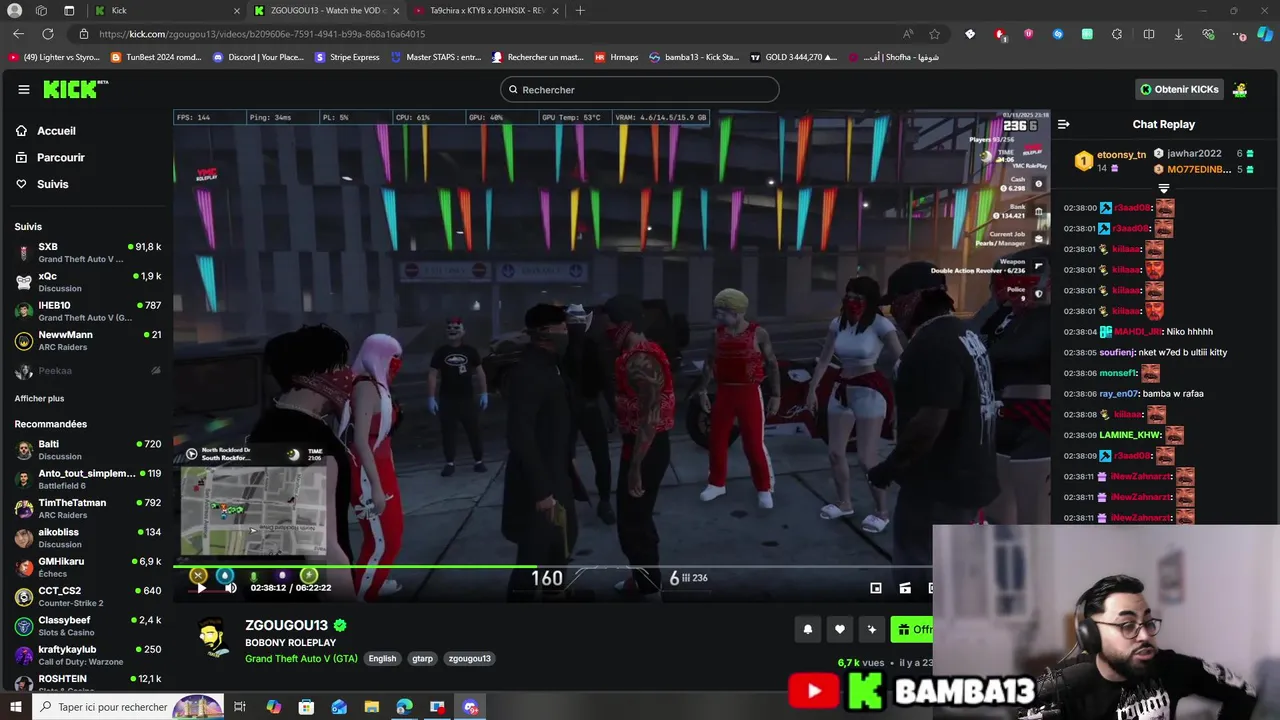Screen dimensions: 1280x720
Task: Expand the gifters leaderboard chevron
Action: click(x=1163, y=188)
